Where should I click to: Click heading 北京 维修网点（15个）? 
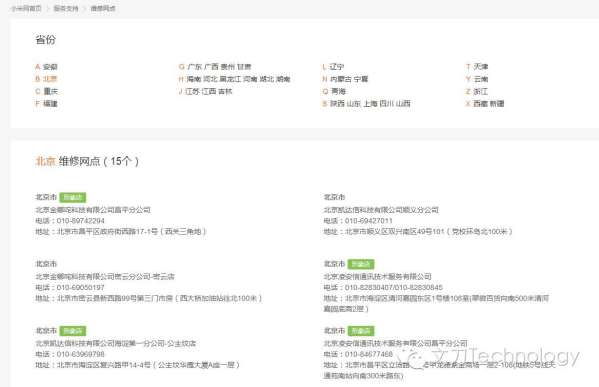[x=87, y=161]
